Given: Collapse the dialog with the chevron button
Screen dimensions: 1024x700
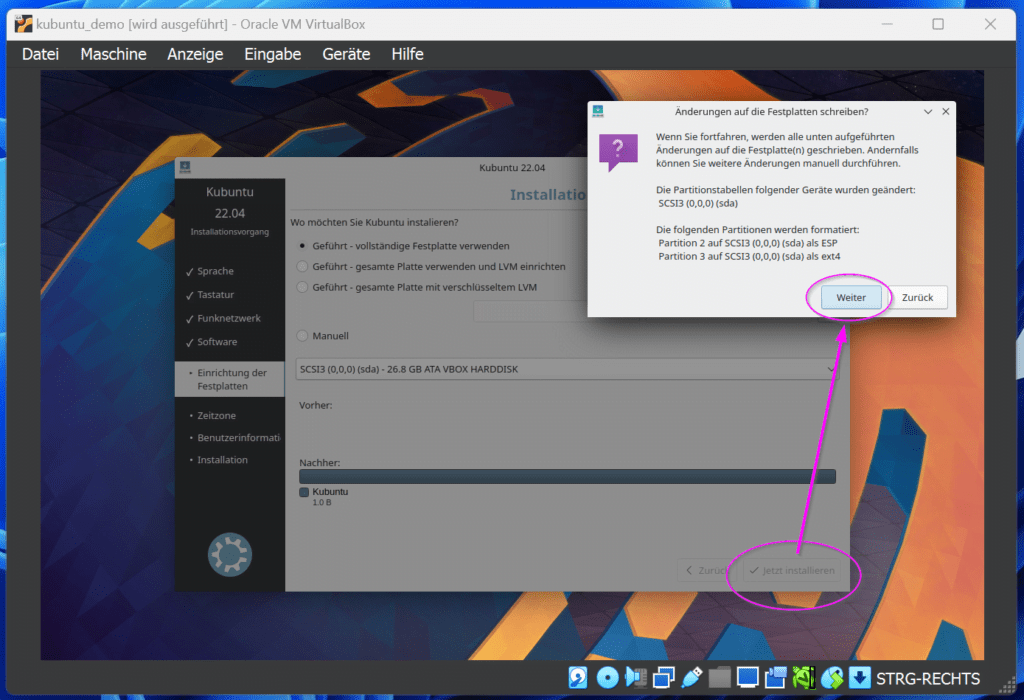Looking at the screenshot, I should point(928,112).
